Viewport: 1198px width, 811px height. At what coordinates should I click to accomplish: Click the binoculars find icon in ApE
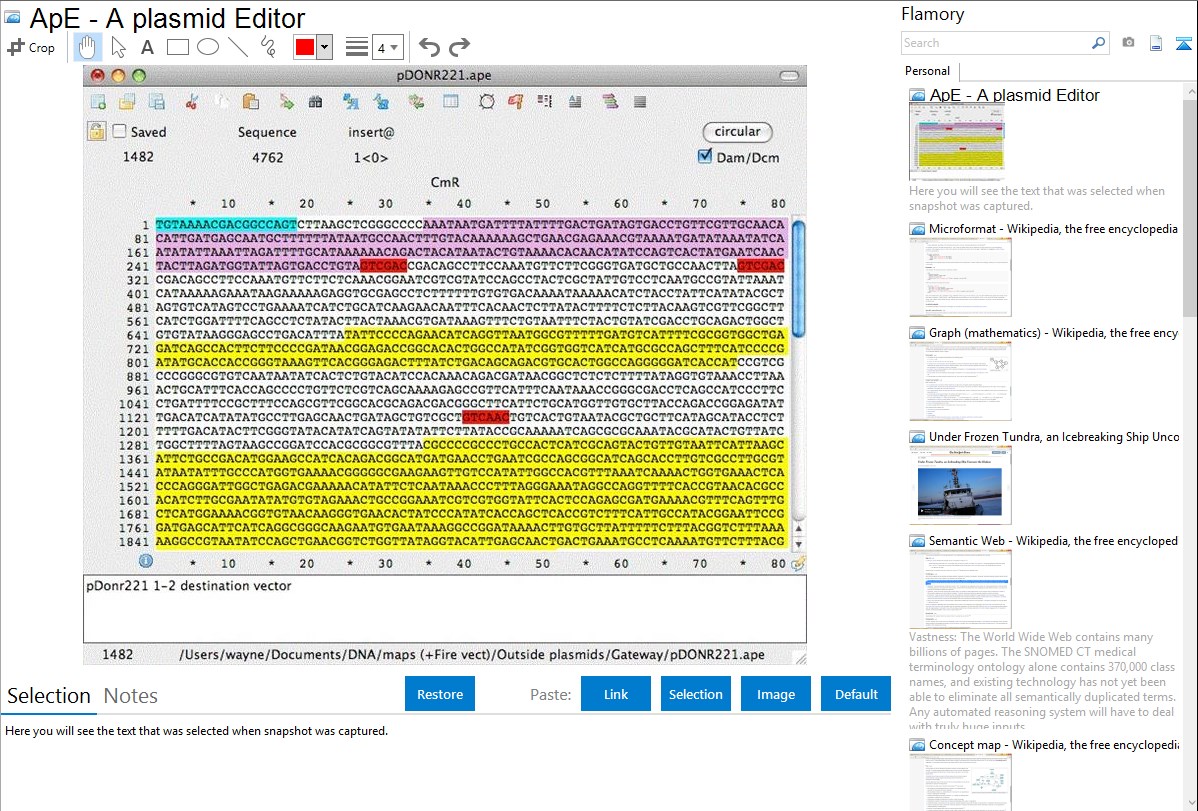(315, 102)
